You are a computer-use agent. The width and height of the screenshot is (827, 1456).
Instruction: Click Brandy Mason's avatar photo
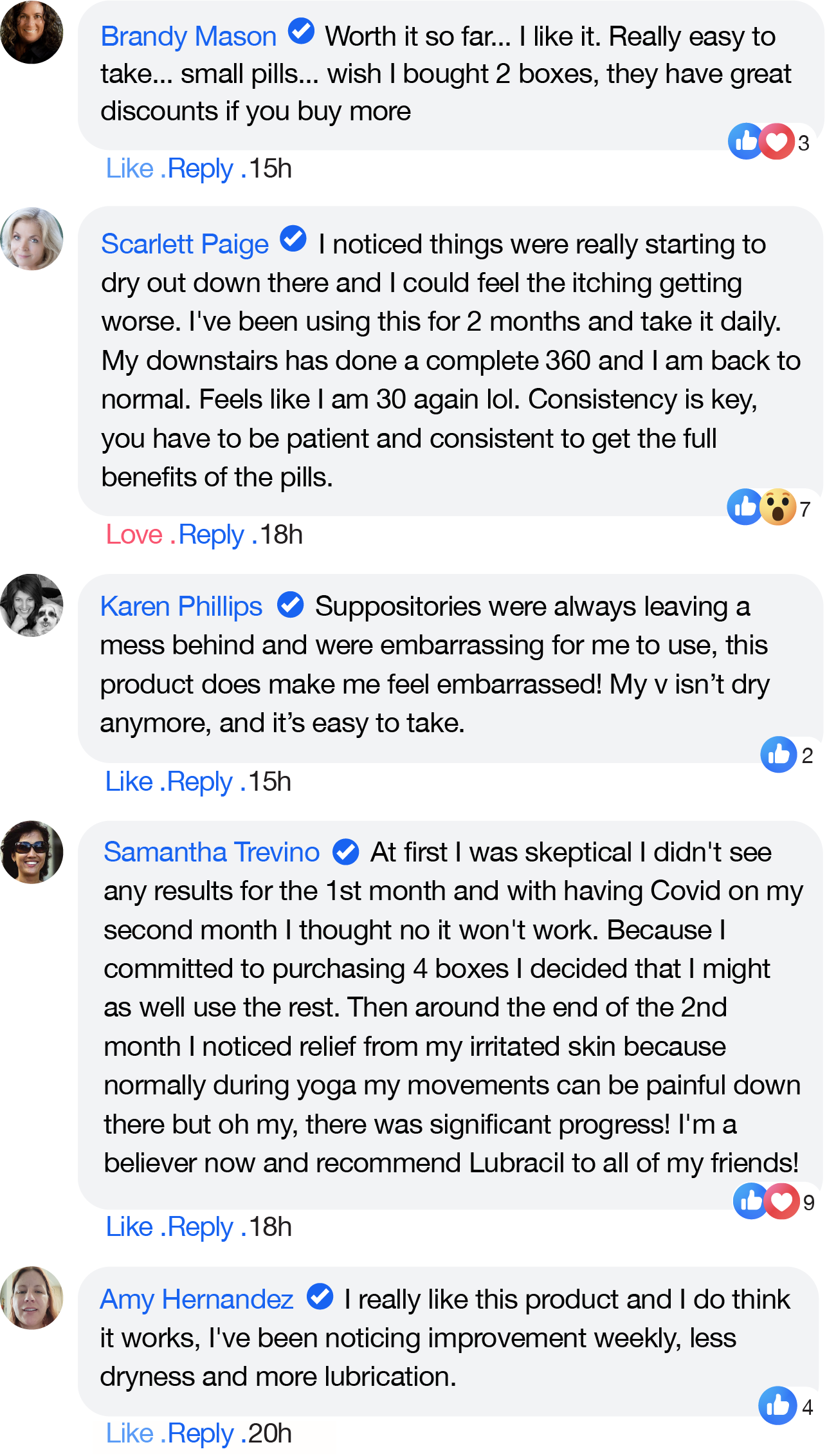[x=32, y=33]
